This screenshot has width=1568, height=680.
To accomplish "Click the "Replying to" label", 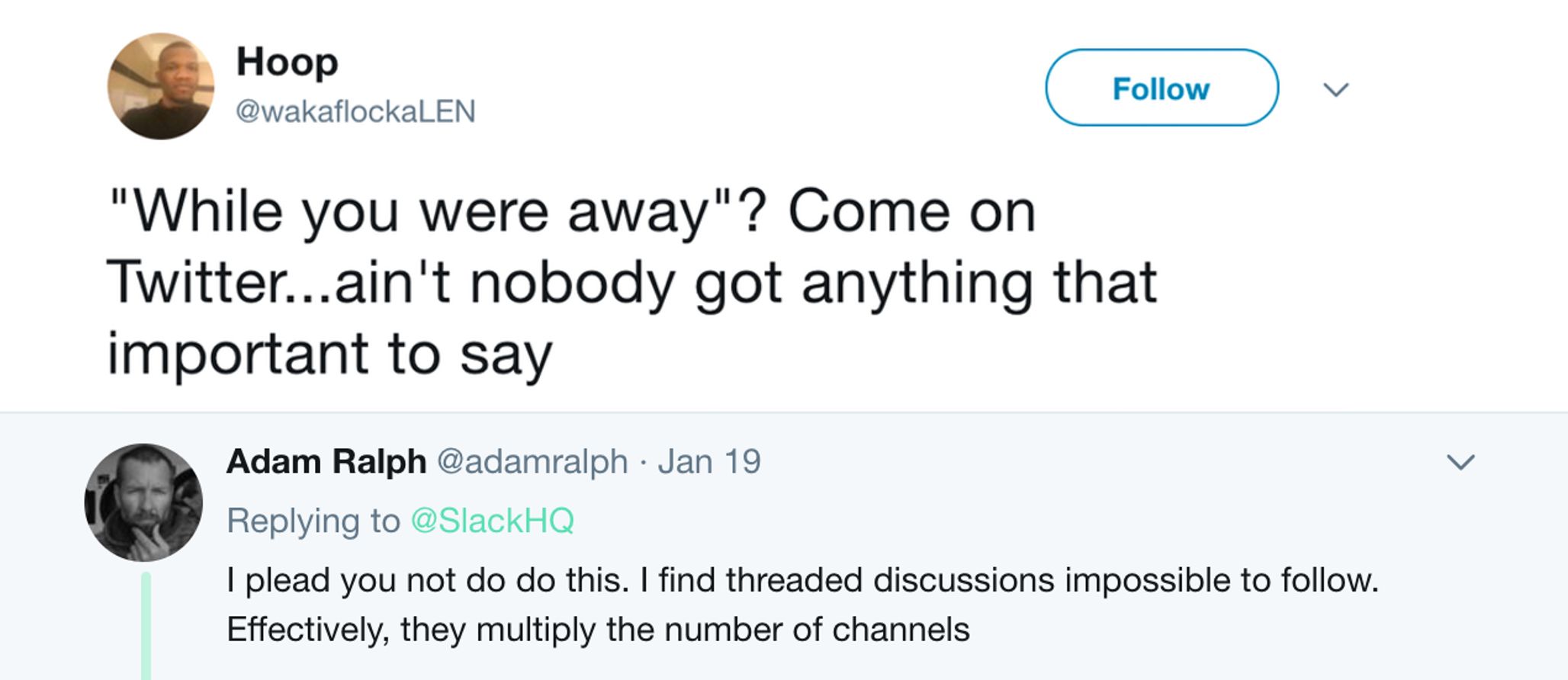I will tap(313, 521).
